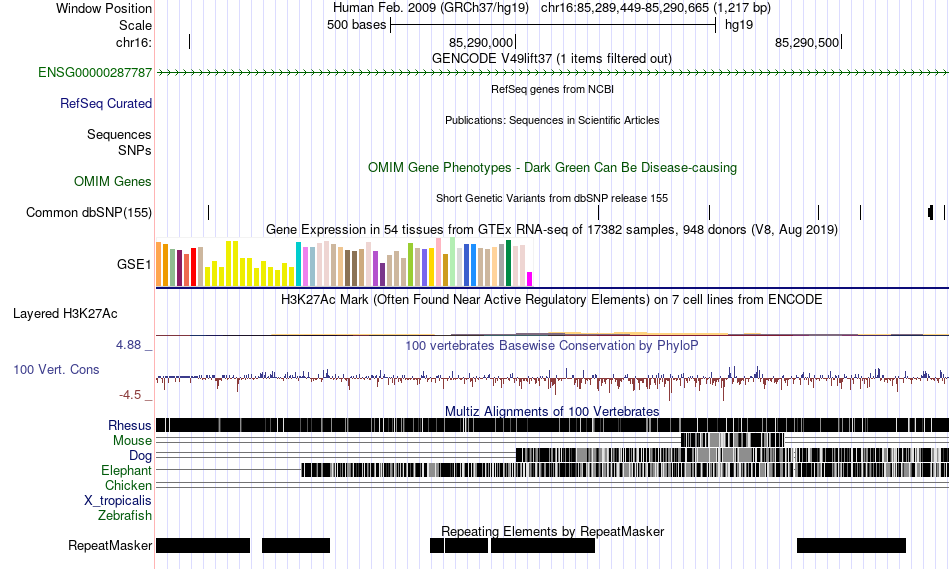Click the 100 vertebrates PhyloP title
The image size is (950, 569).
552,345
